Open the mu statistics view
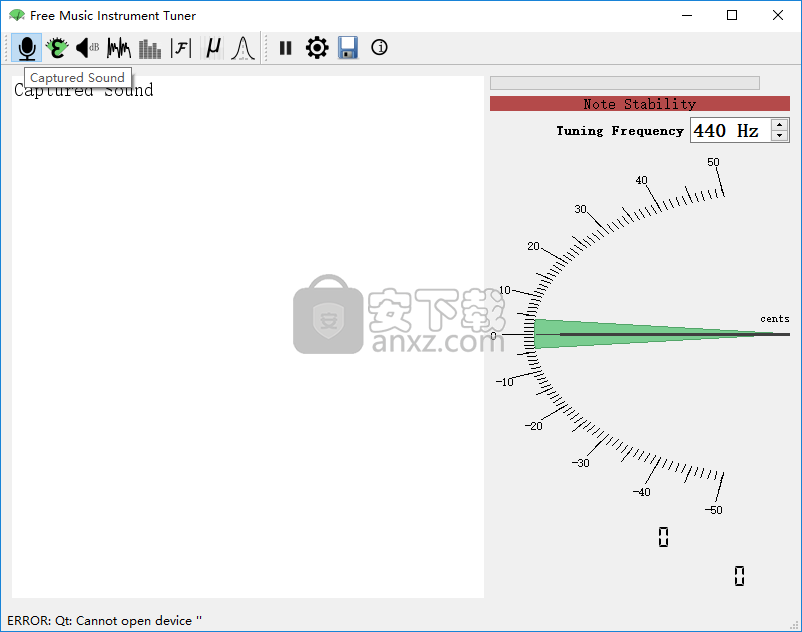 (x=212, y=48)
